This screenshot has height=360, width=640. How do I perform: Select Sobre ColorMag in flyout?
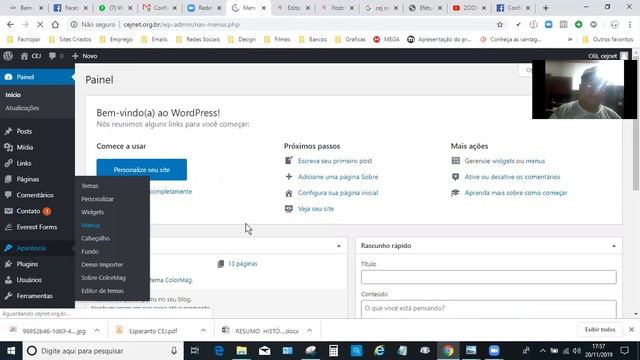point(103,278)
